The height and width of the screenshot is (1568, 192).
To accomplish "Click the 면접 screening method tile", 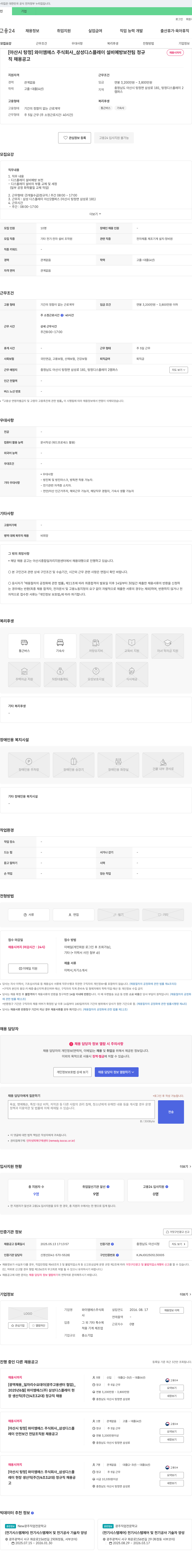I will [x=74, y=915].
